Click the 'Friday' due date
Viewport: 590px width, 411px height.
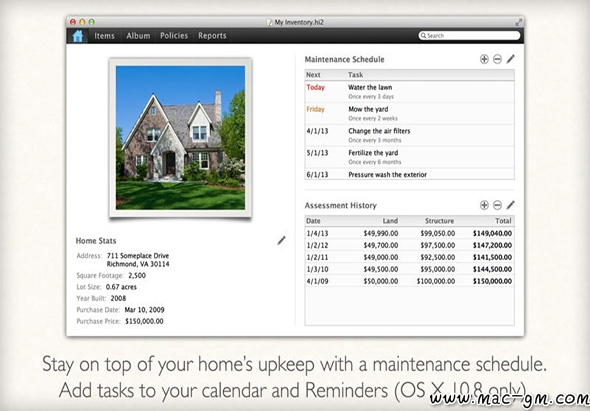315,109
